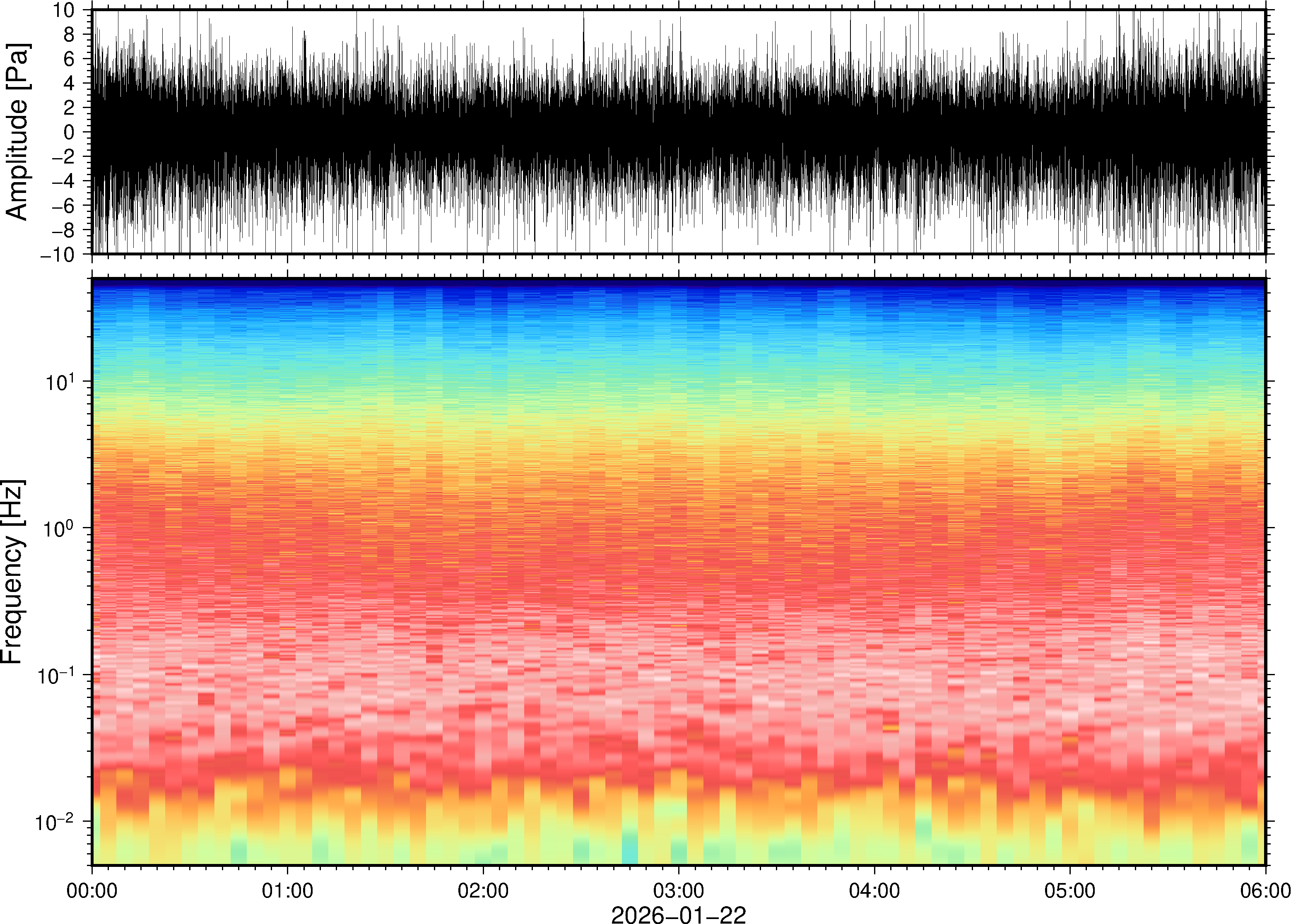1291x924 pixels.
Task: Click the 10⁻¹ frequency tick label
Action: [x=56, y=675]
